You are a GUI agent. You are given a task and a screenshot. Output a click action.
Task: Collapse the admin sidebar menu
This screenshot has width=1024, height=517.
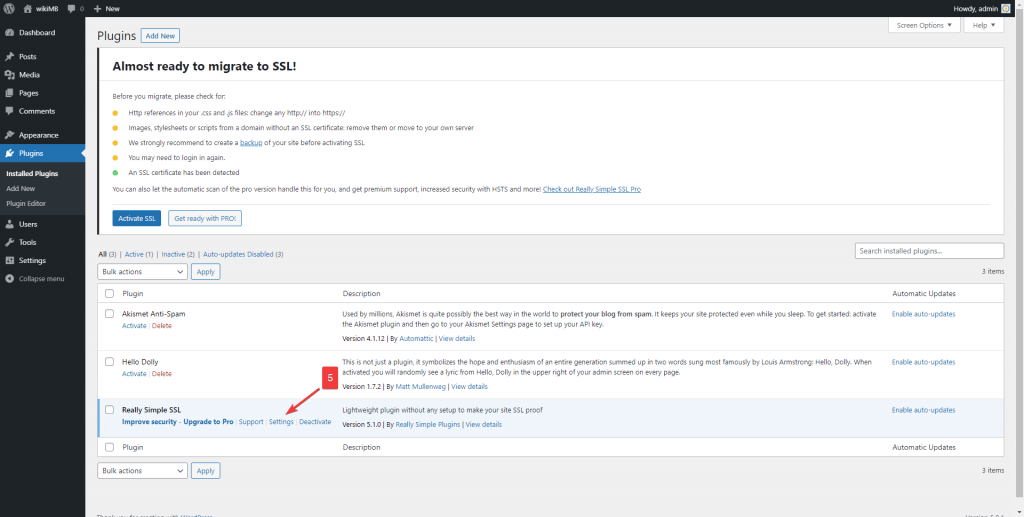click(x=41, y=278)
